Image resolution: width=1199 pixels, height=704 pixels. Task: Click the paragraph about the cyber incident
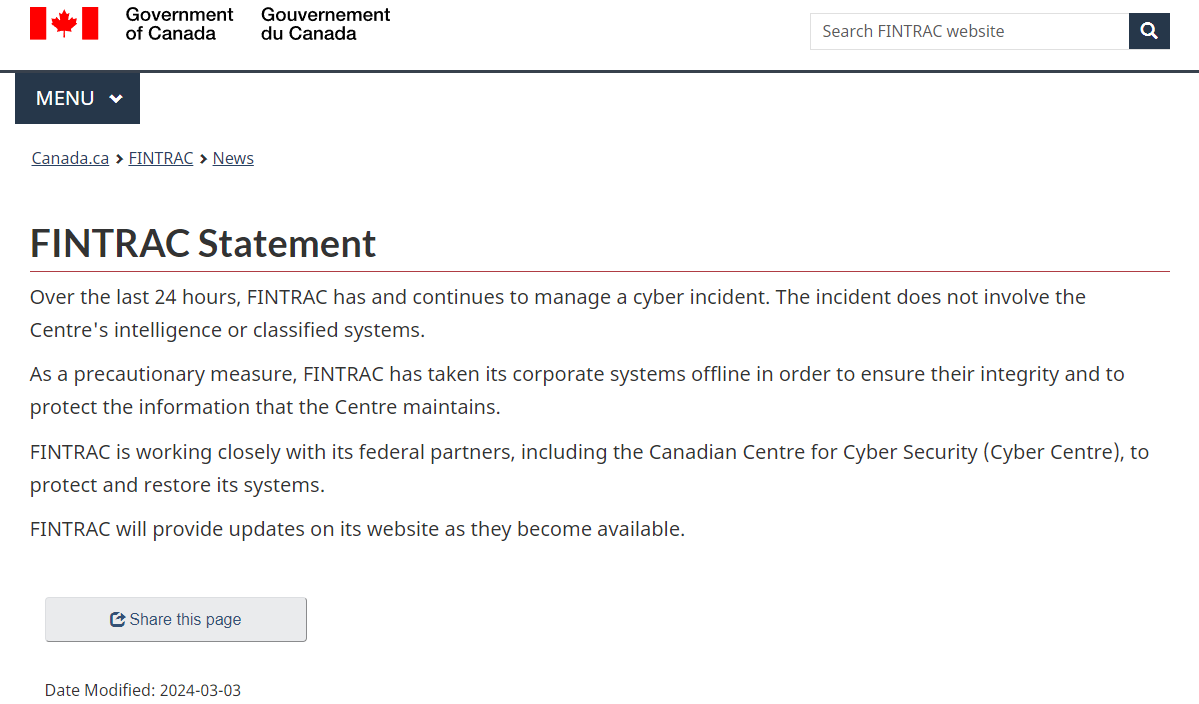[557, 313]
